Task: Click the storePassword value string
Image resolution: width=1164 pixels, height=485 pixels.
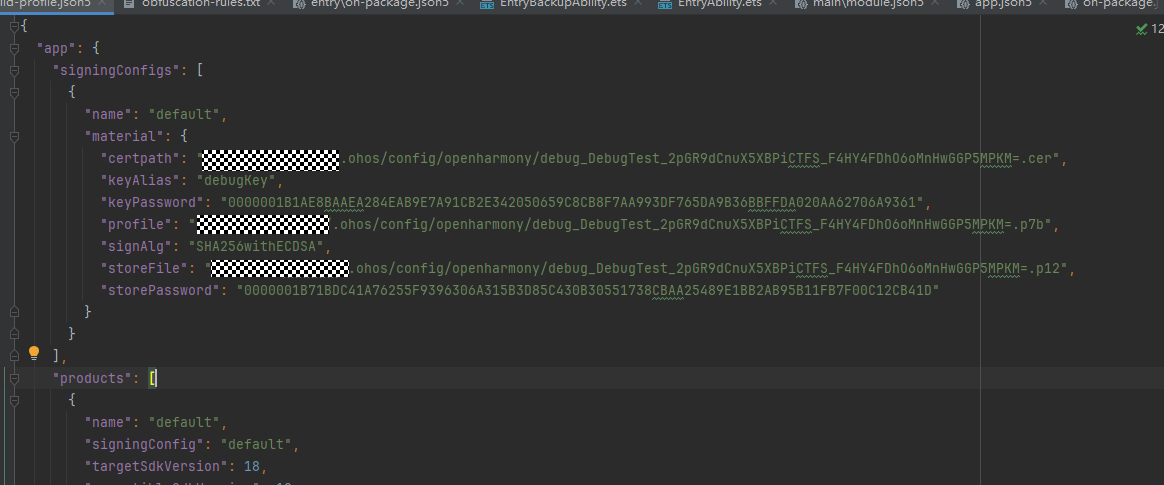Action: point(588,290)
